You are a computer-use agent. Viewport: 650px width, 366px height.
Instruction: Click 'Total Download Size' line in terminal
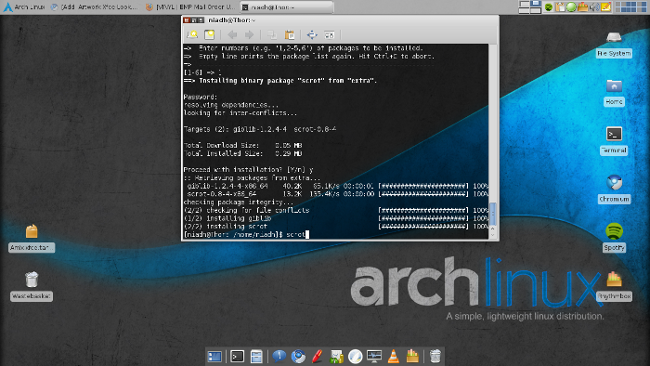243,145
